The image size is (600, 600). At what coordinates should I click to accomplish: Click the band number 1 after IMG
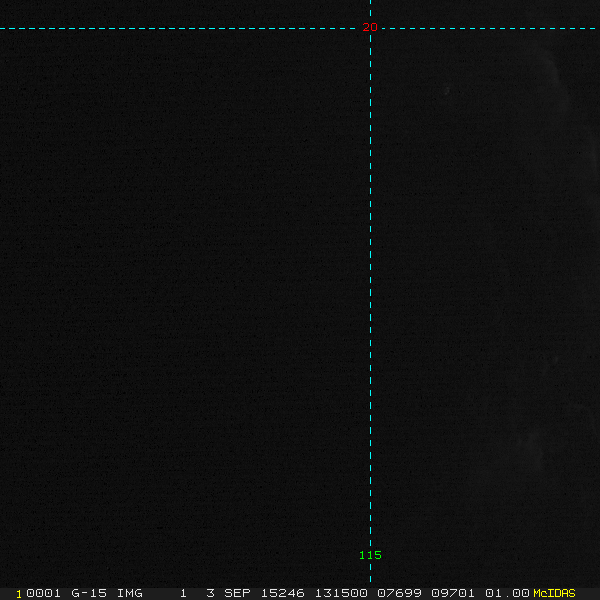[x=183, y=593]
